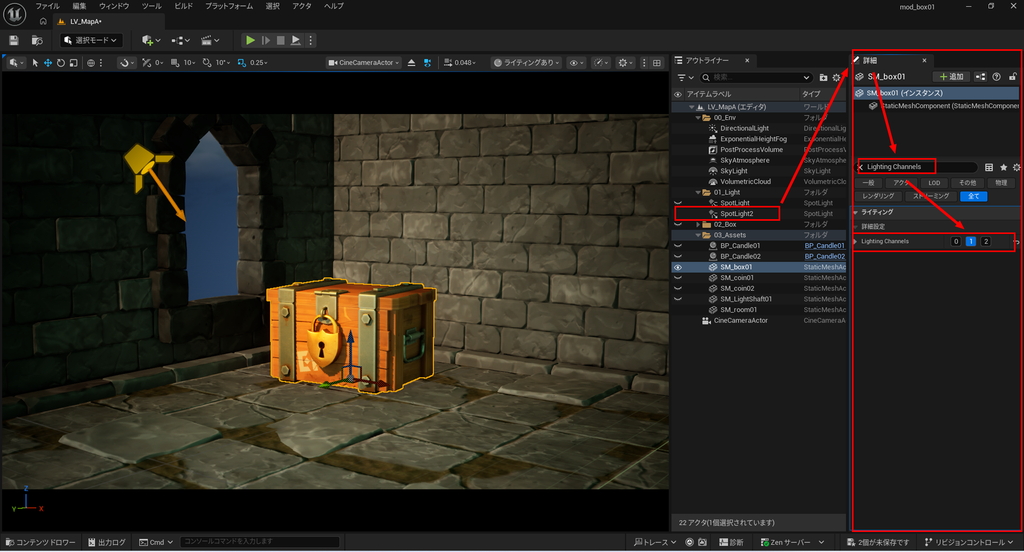
Task: Open the viewport layout grid icon
Action: (x=657, y=63)
